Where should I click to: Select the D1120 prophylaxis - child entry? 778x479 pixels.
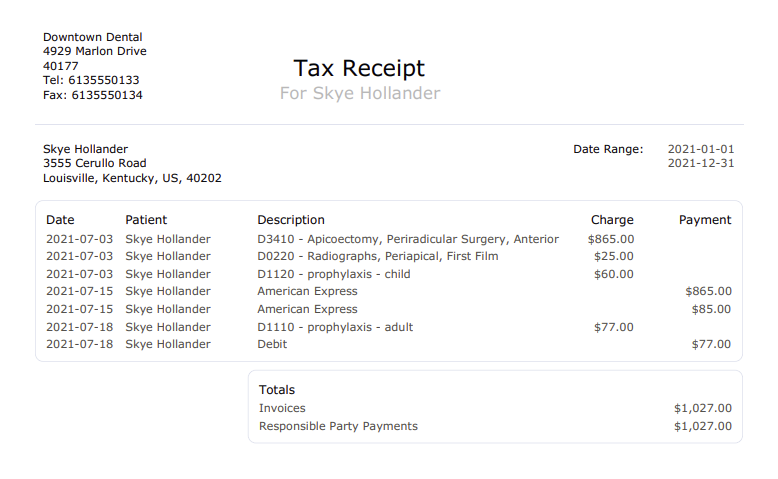coord(333,274)
